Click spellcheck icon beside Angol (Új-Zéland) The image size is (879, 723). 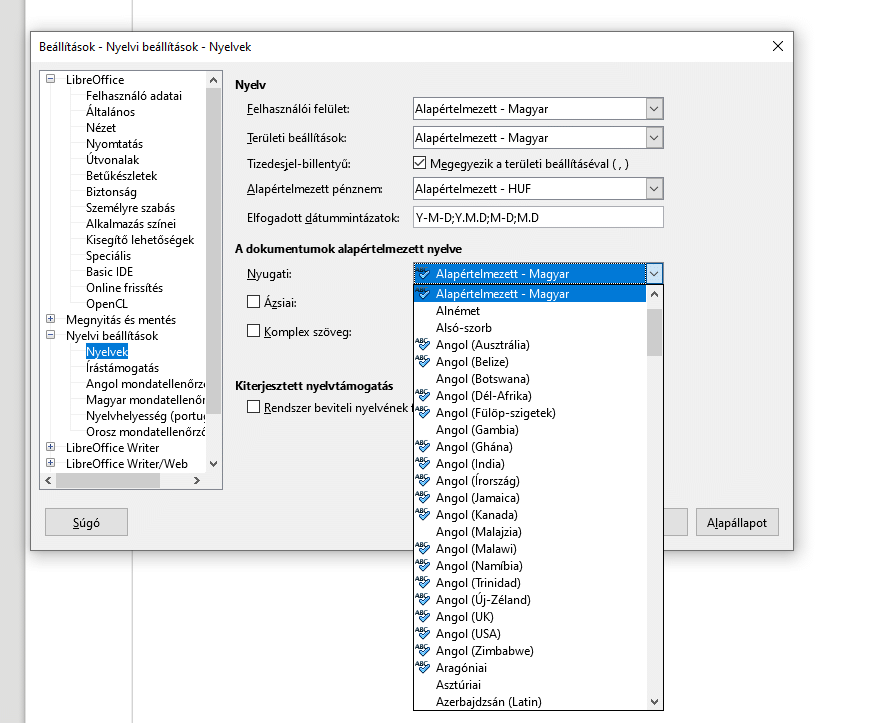423,599
